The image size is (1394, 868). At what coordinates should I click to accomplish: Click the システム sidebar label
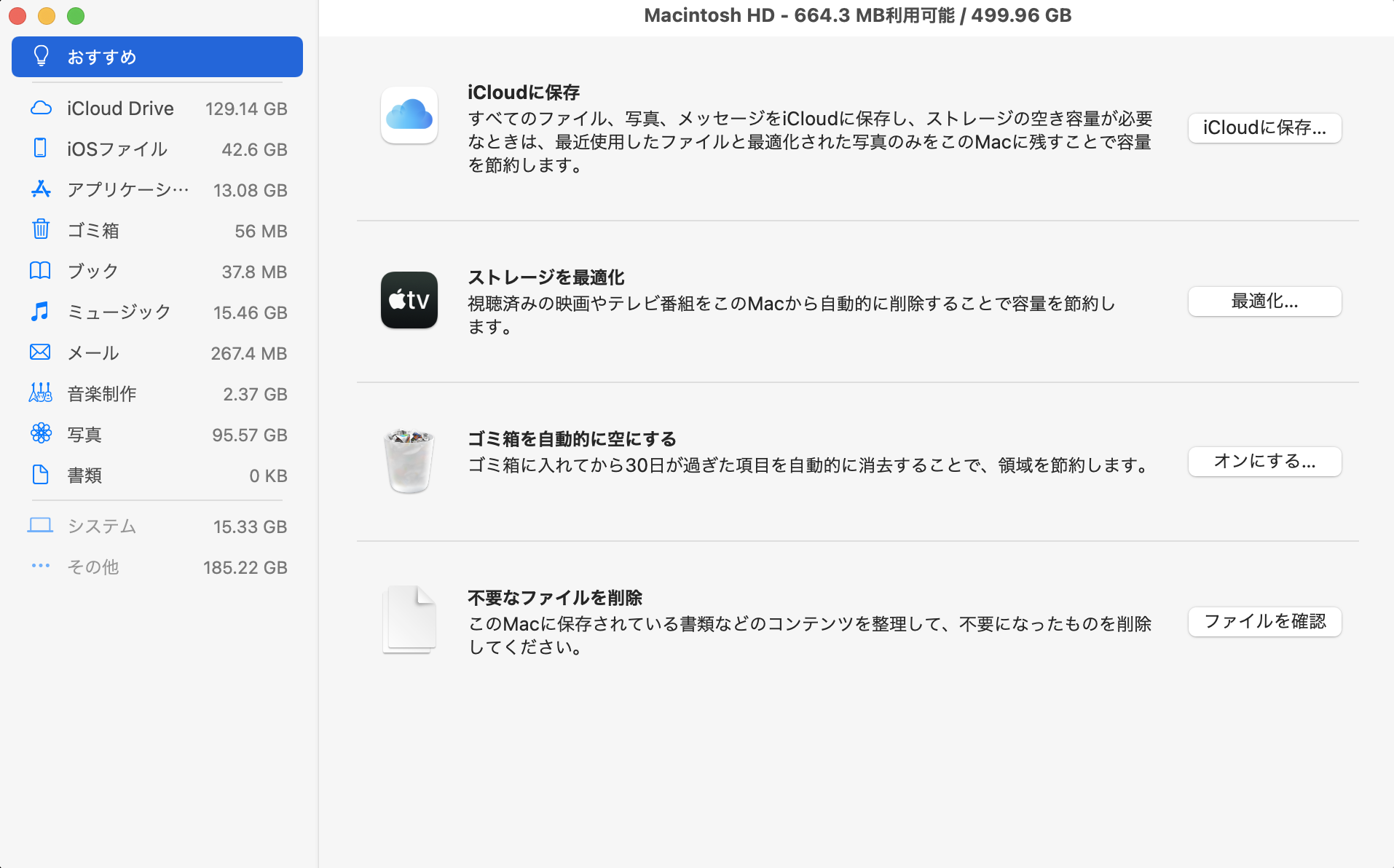[x=102, y=526]
